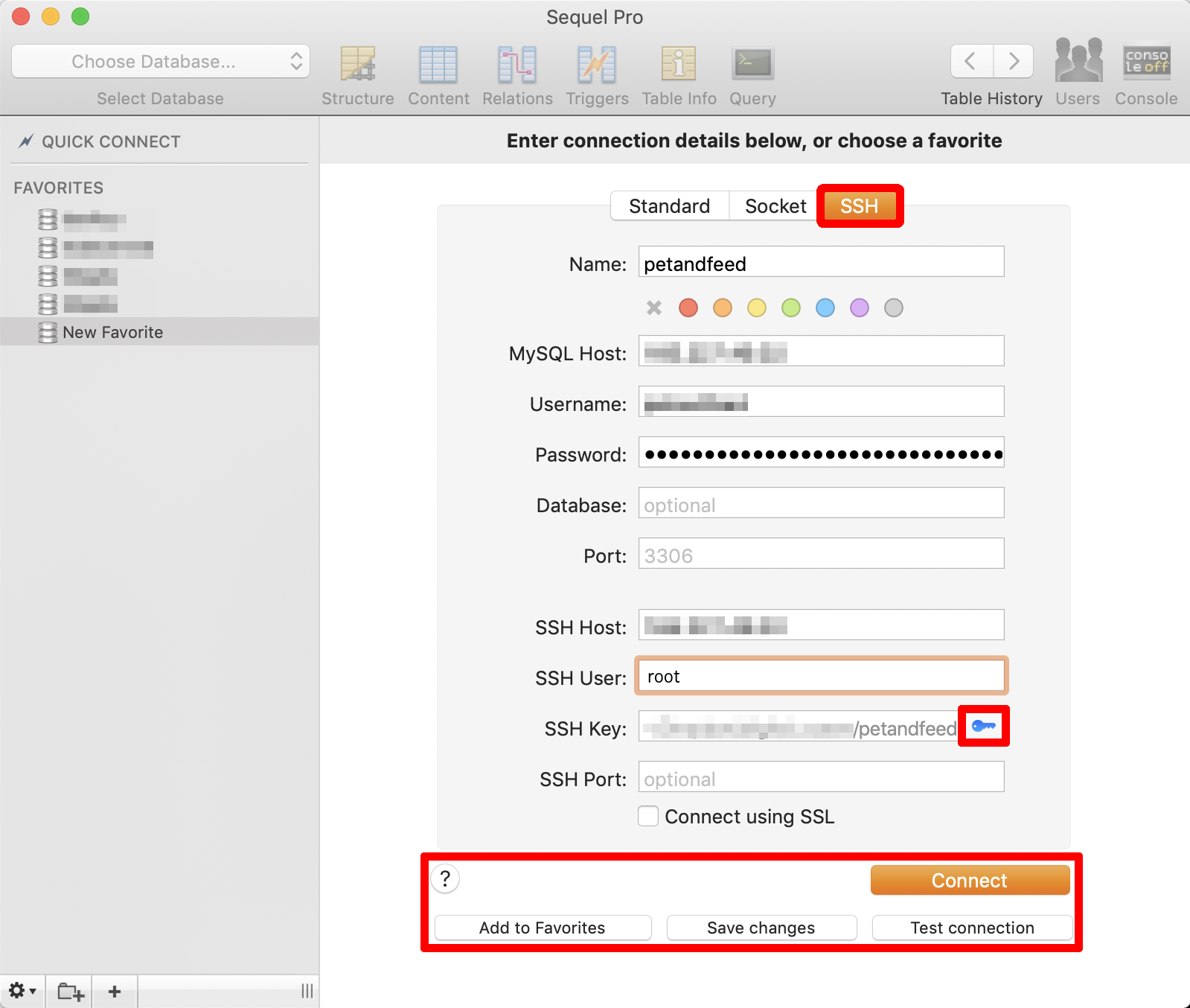Switch to the Socket connection tab
This screenshot has width=1190, height=1008.
tap(775, 206)
